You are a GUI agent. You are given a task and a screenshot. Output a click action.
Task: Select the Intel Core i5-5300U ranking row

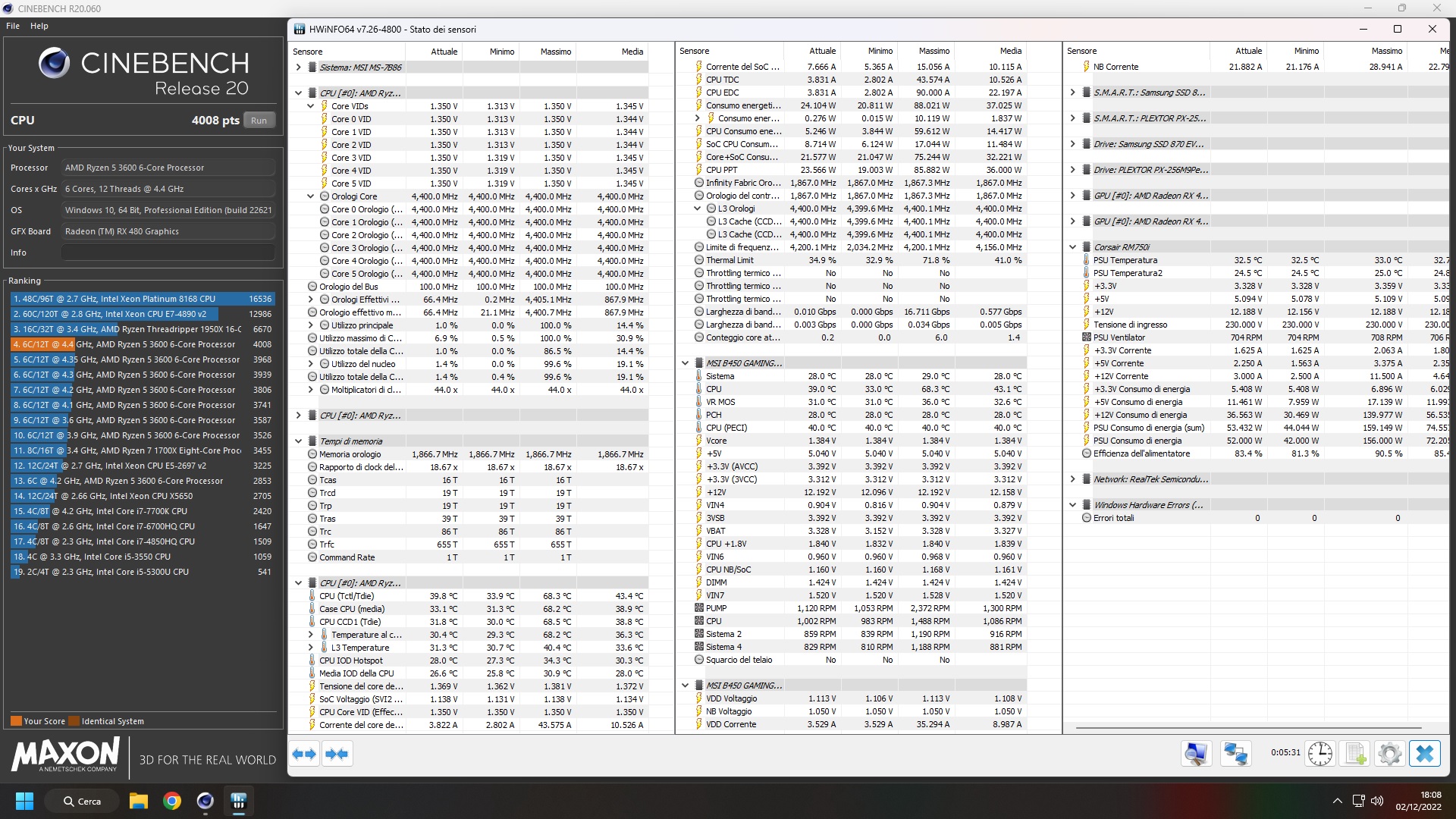tap(143, 572)
